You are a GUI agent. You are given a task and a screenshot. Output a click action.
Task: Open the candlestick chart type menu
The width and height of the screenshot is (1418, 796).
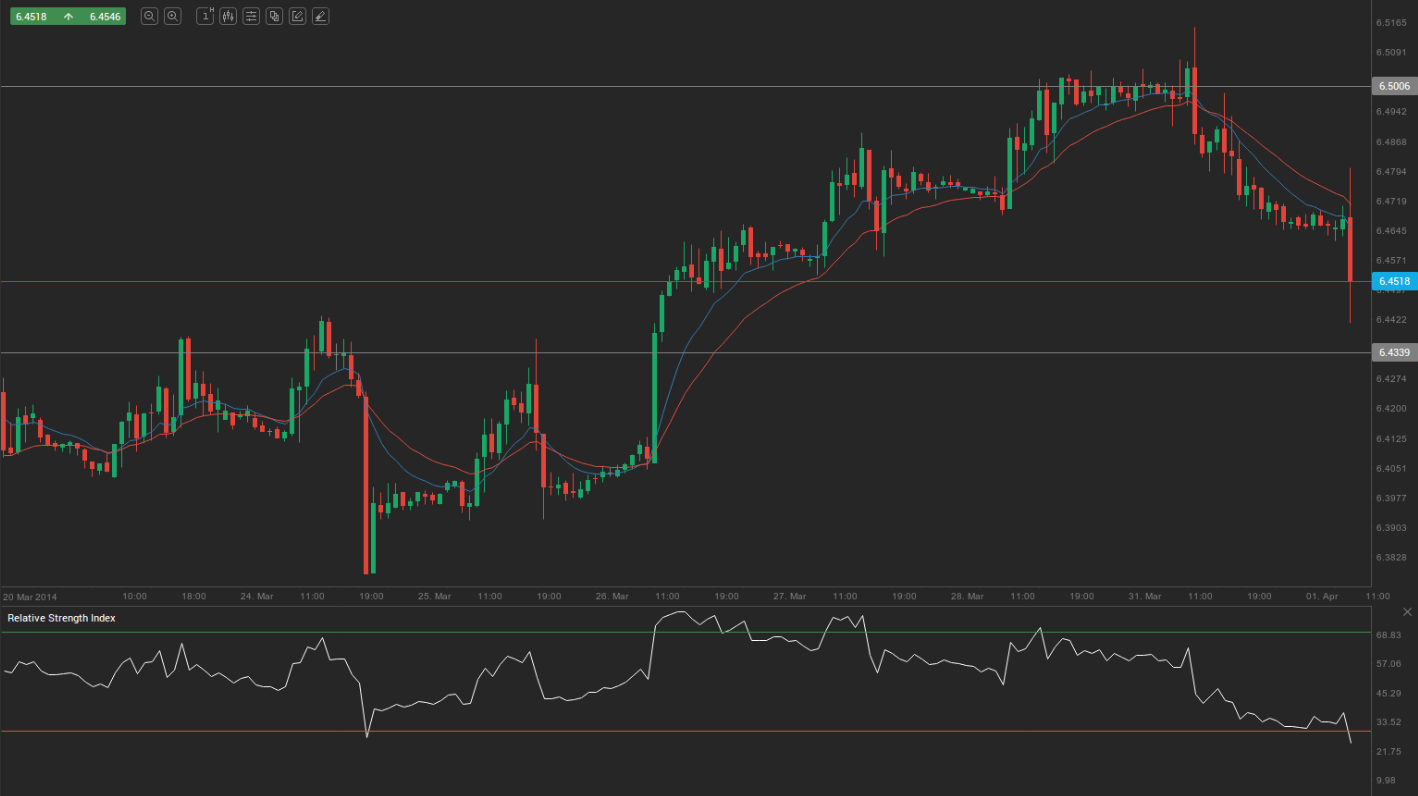click(228, 16)
